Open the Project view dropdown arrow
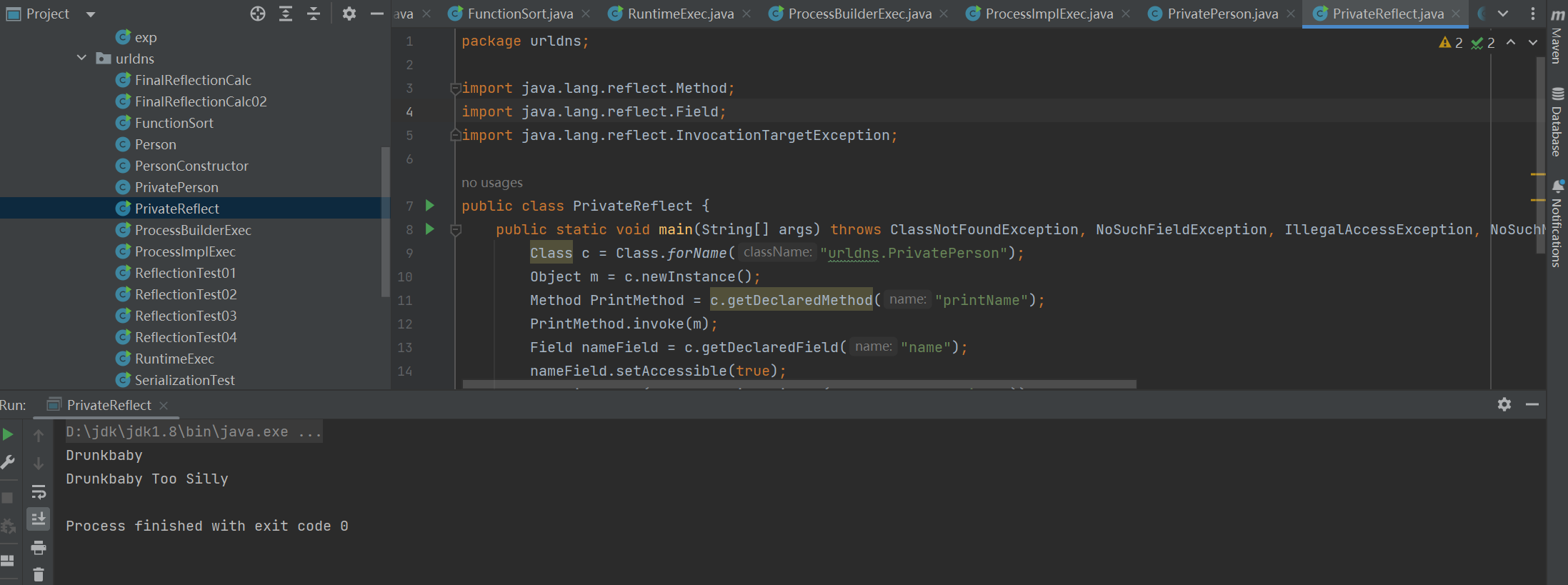The image size is (1568, 585). [91, 14]
